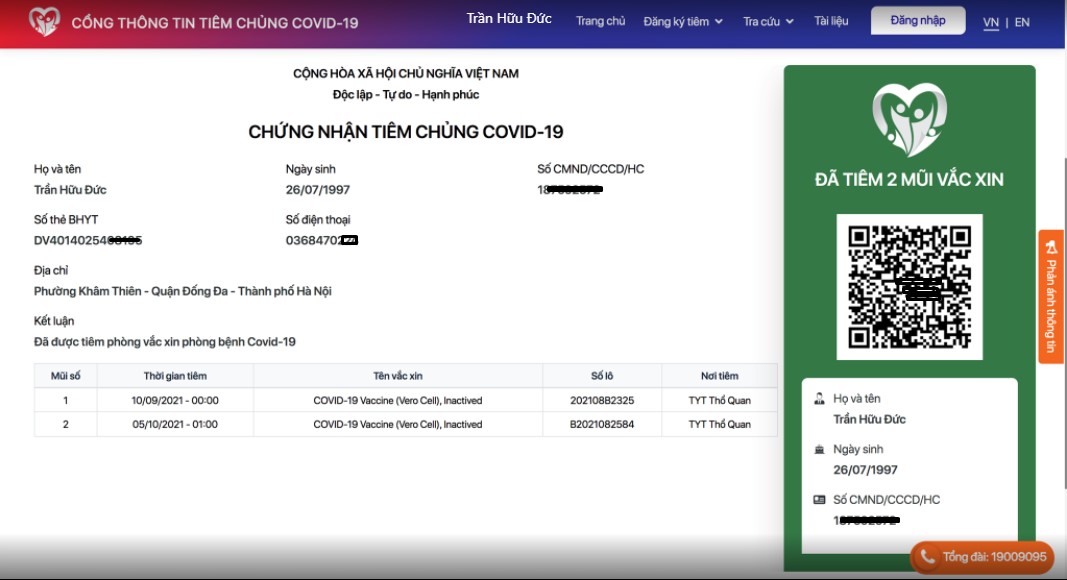Click the heart logo in the header
This screenshot has height=580, width=1067.
click(43, 21)
